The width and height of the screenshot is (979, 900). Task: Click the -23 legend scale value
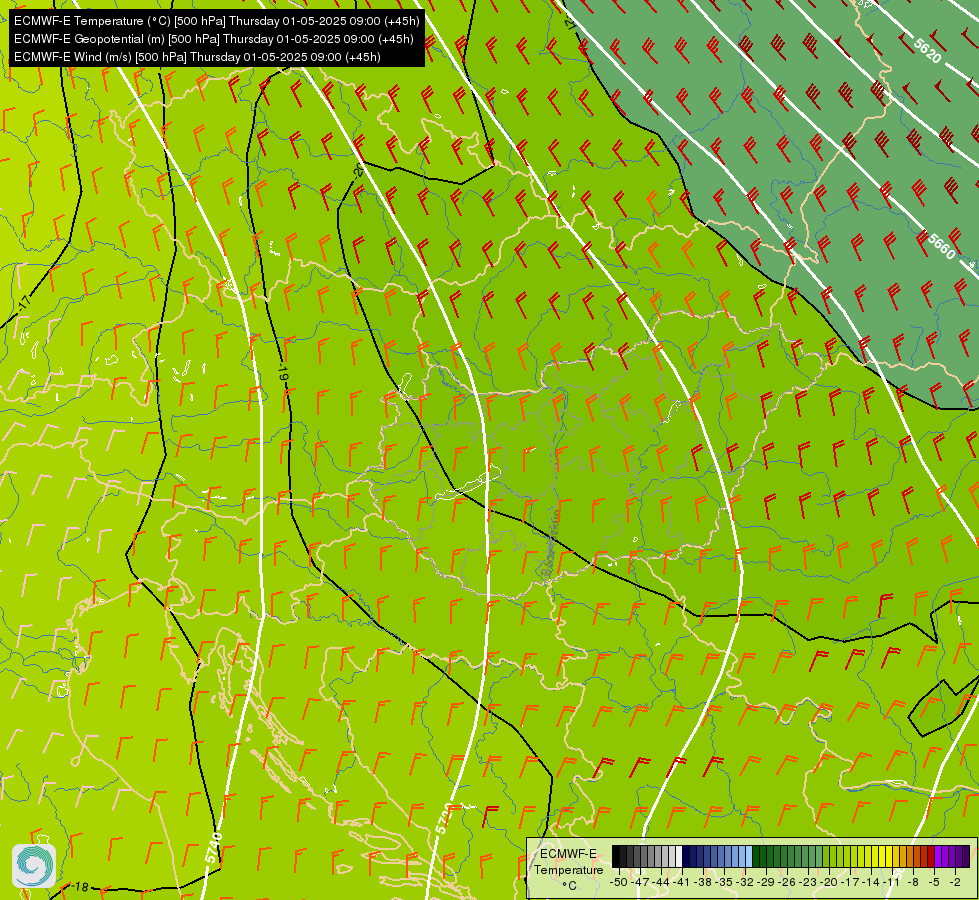[807, 882]
